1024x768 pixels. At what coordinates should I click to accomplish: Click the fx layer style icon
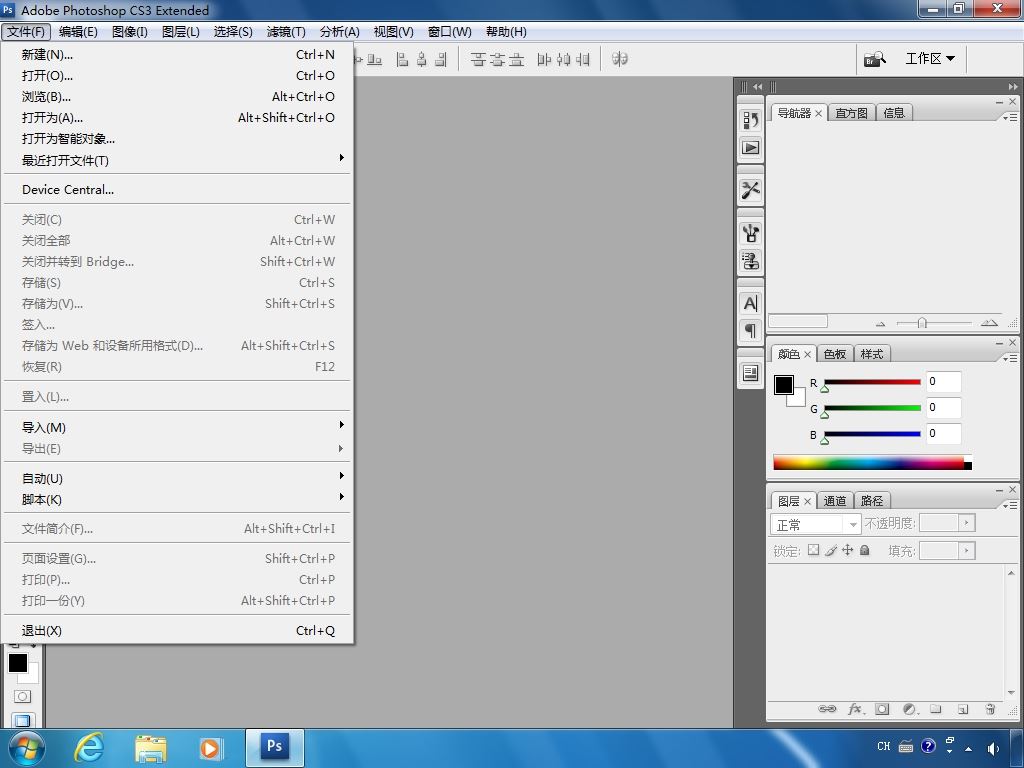click(x=856, y=709)
